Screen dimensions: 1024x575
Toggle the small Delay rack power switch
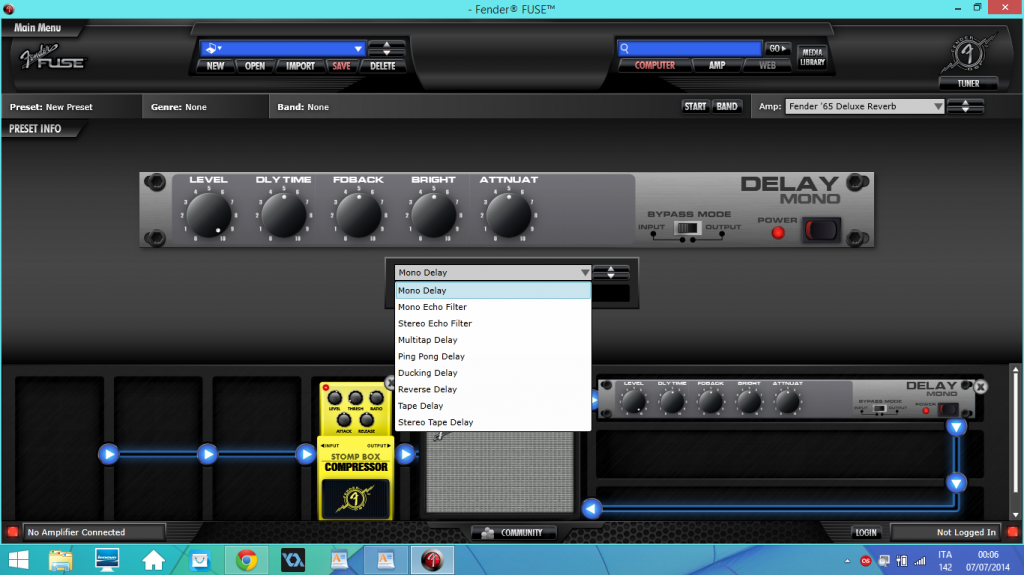(x=948, y=410)
